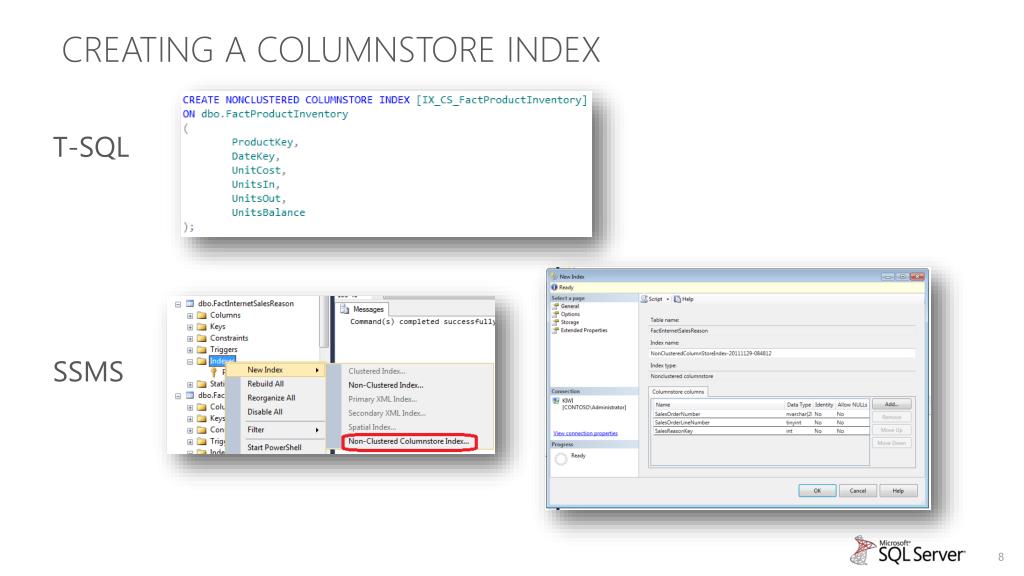
Task: Click the New Index window title icon
Action: (554, 276)
